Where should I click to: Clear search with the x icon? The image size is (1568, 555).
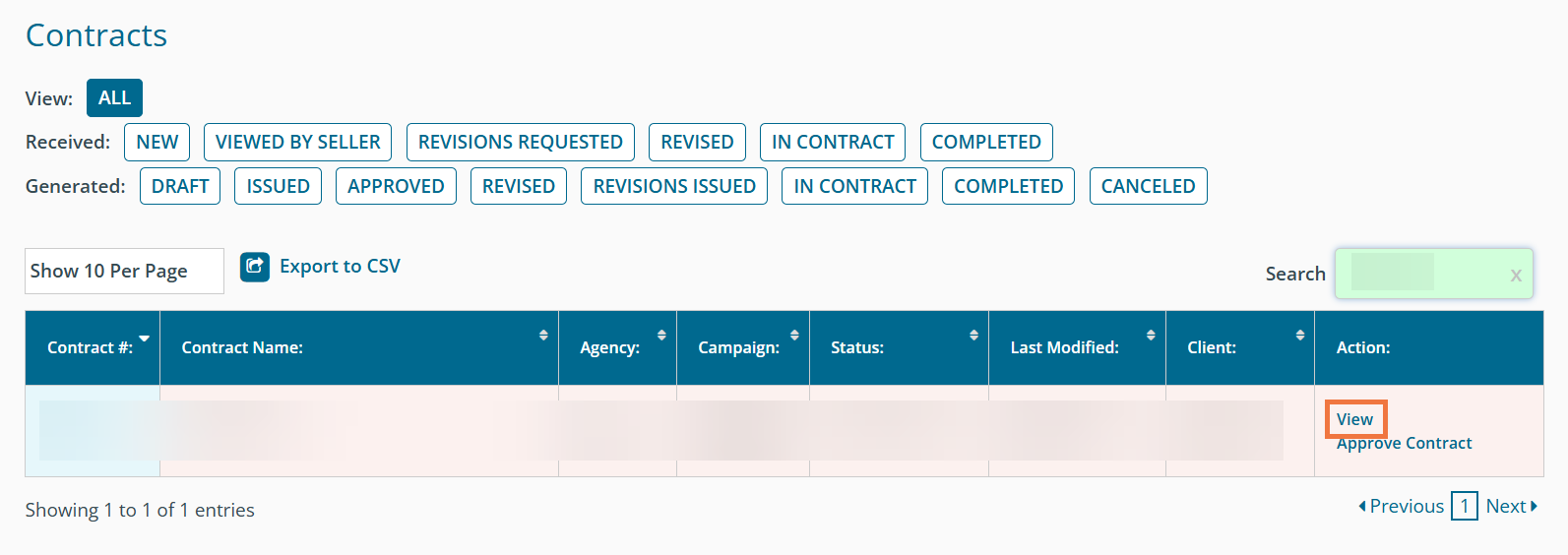point(1516,276)
